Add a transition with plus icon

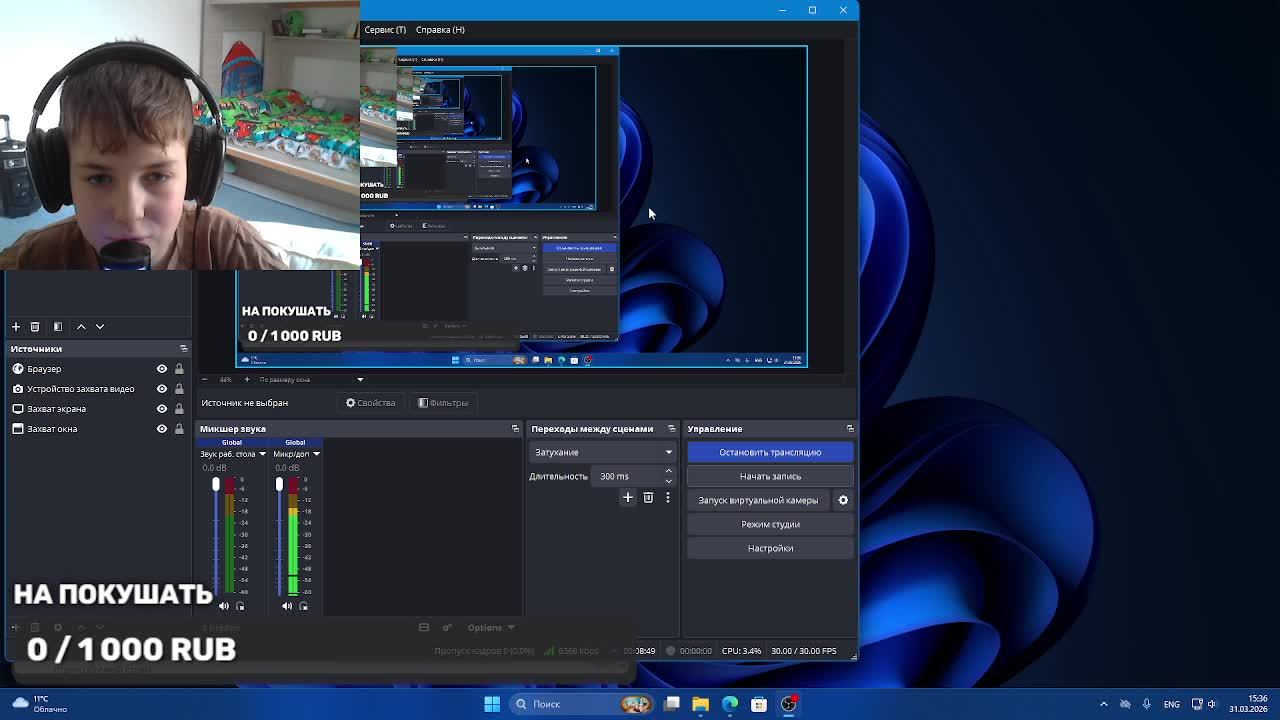pyautogui.click(x=628, y=497)
